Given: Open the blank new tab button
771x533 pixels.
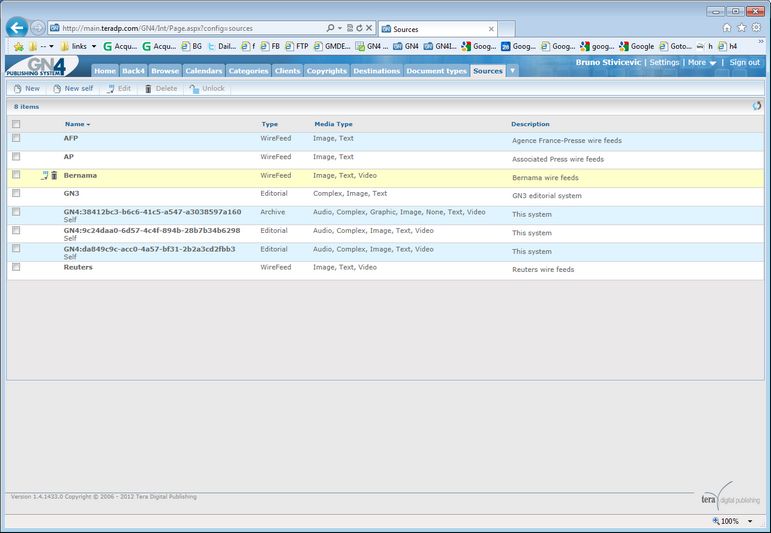Looking at the screenshot, I should point(506,29).
